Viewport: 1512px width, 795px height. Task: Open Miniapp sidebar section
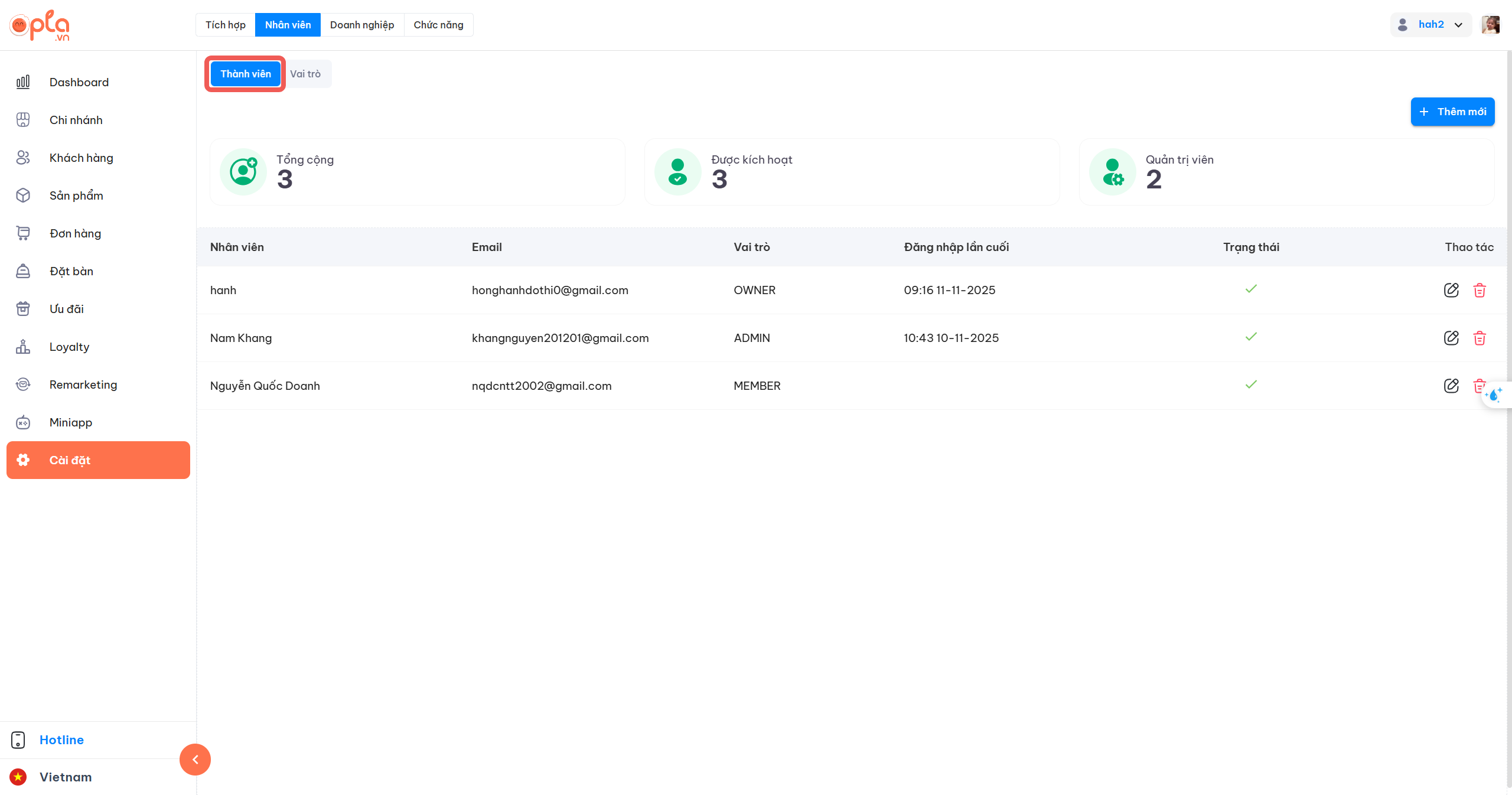click(x=71, y=422)
